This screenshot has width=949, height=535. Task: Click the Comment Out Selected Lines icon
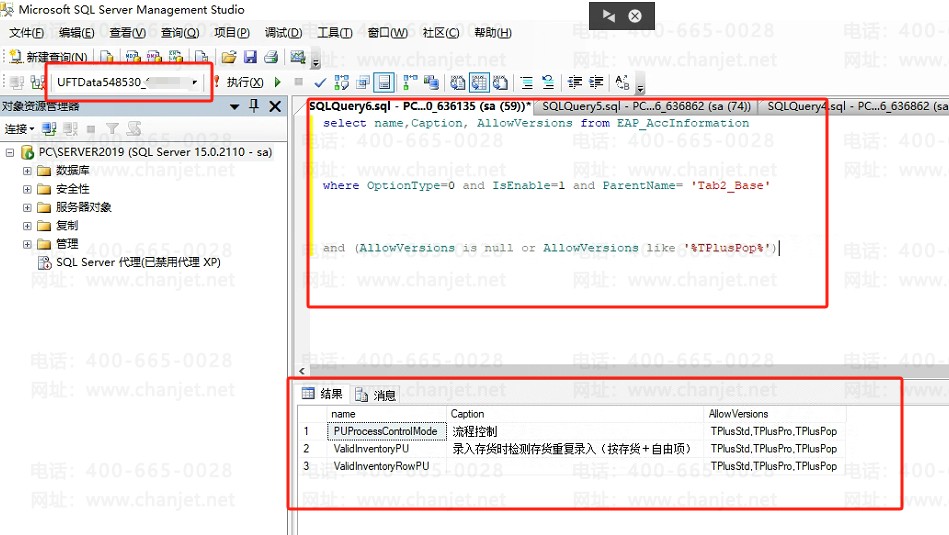[527, 82]
